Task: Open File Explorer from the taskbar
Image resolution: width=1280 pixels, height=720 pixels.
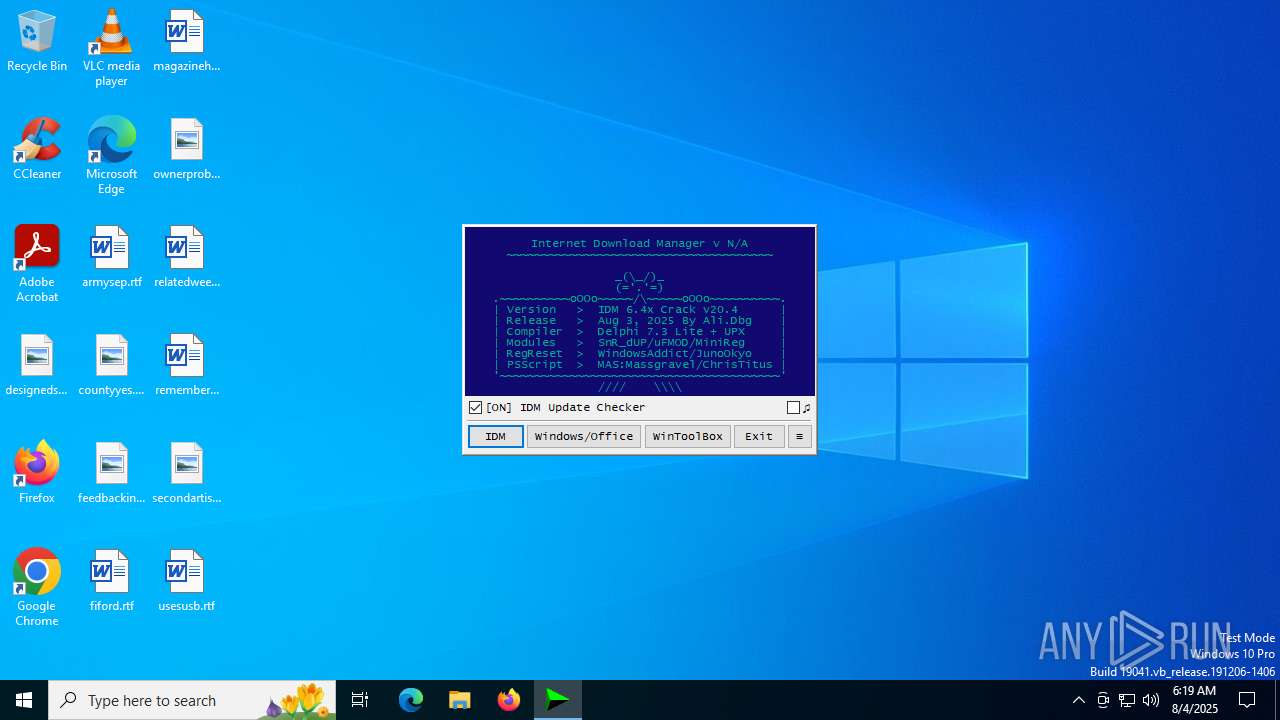Action: click(x=460, y=700)
